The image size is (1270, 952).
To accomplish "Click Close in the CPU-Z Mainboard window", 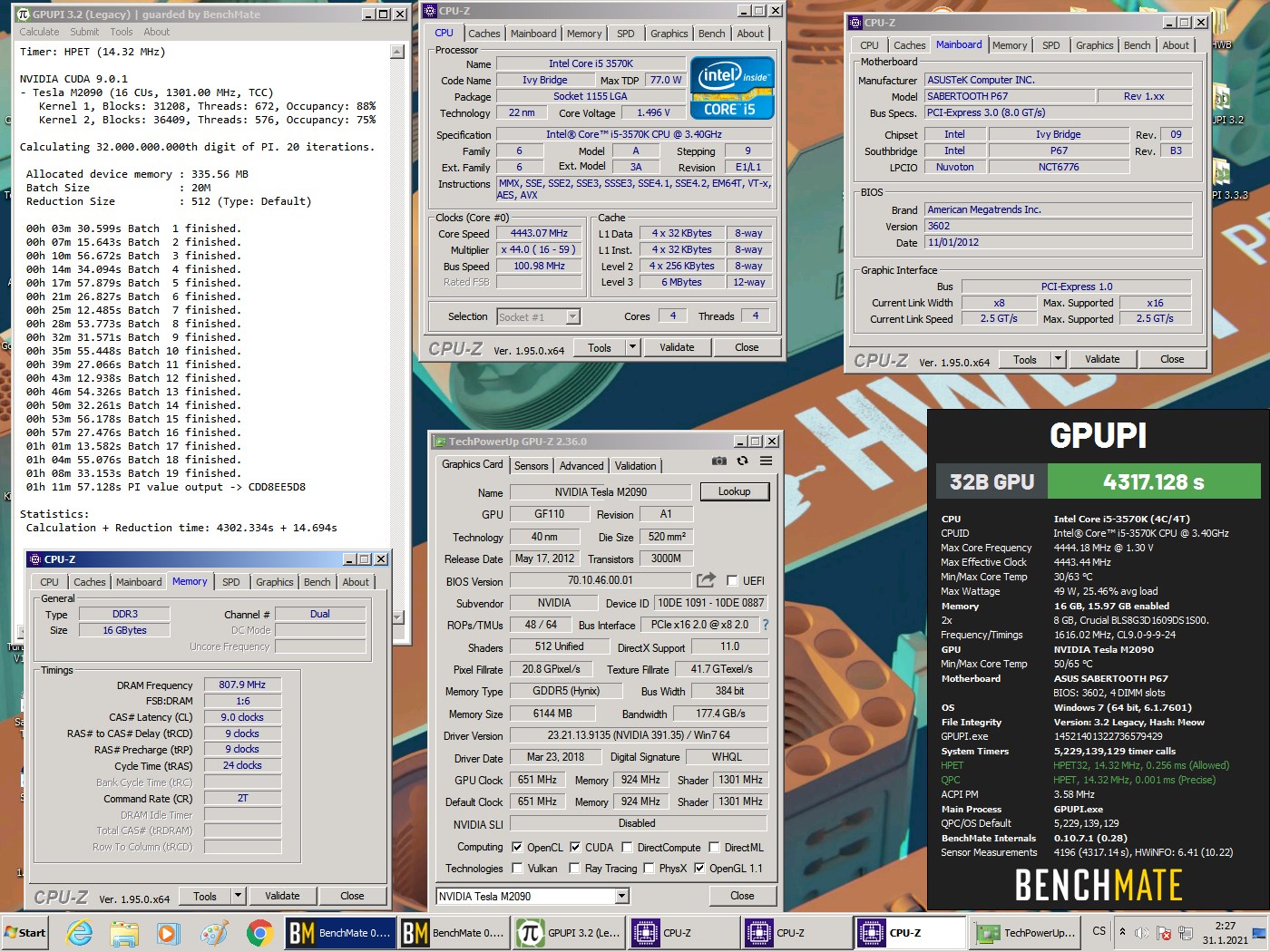I will click(1172, 359).
